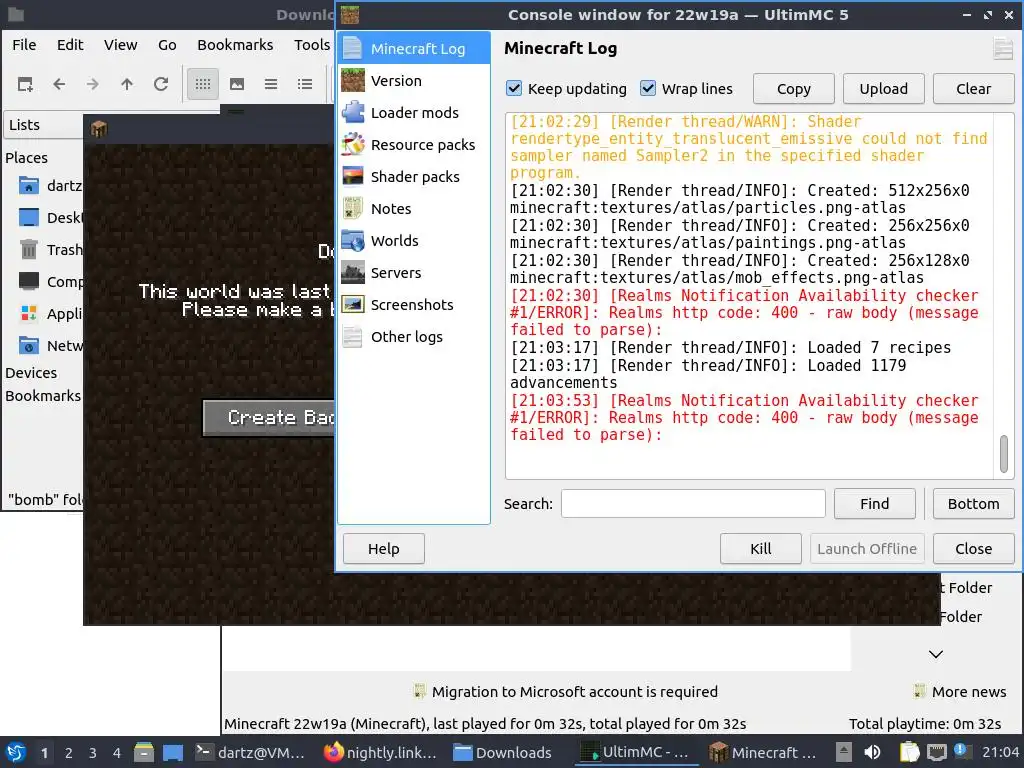Open volume control in system tray
The width and height of the screenshot is (1024, 768).
872,753
